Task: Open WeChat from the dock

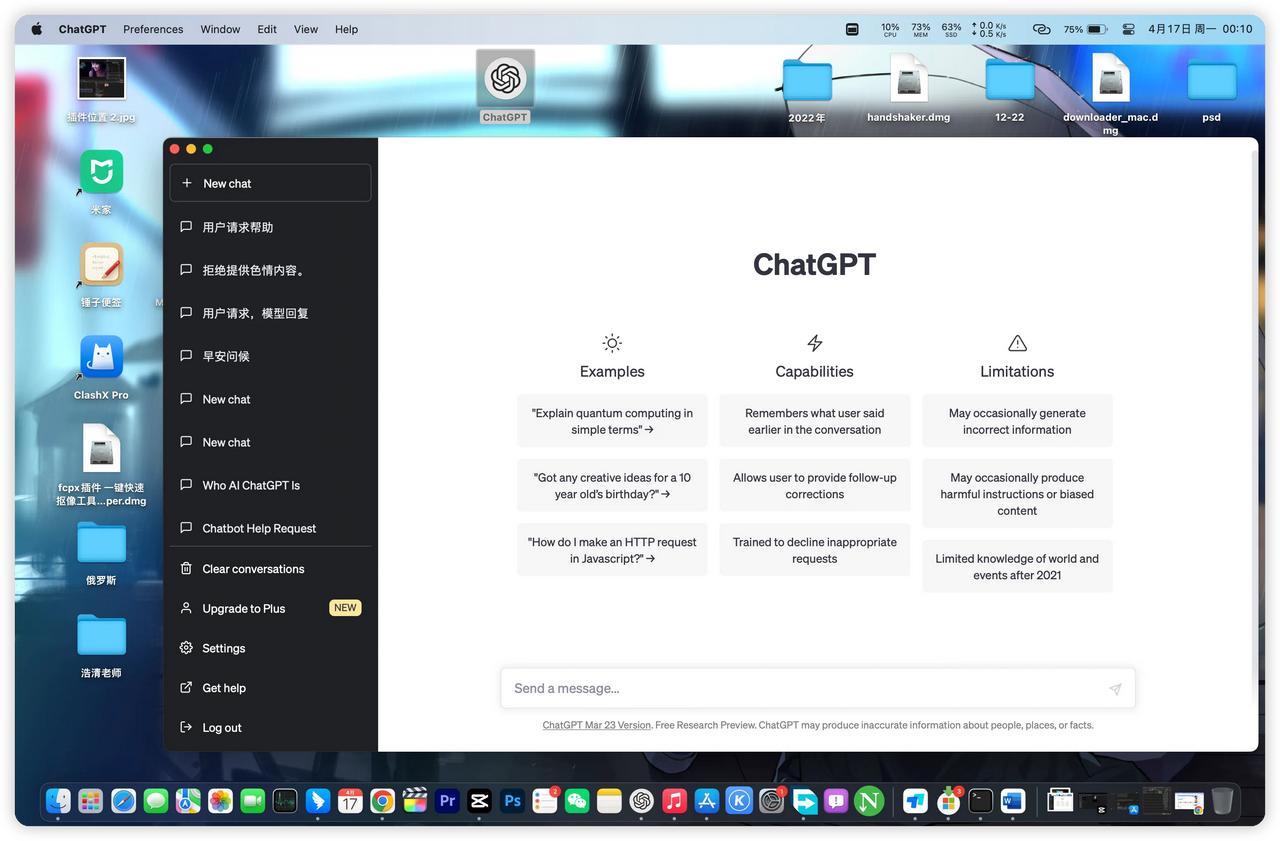Action: pyautogui.click(x=576, y=801)
